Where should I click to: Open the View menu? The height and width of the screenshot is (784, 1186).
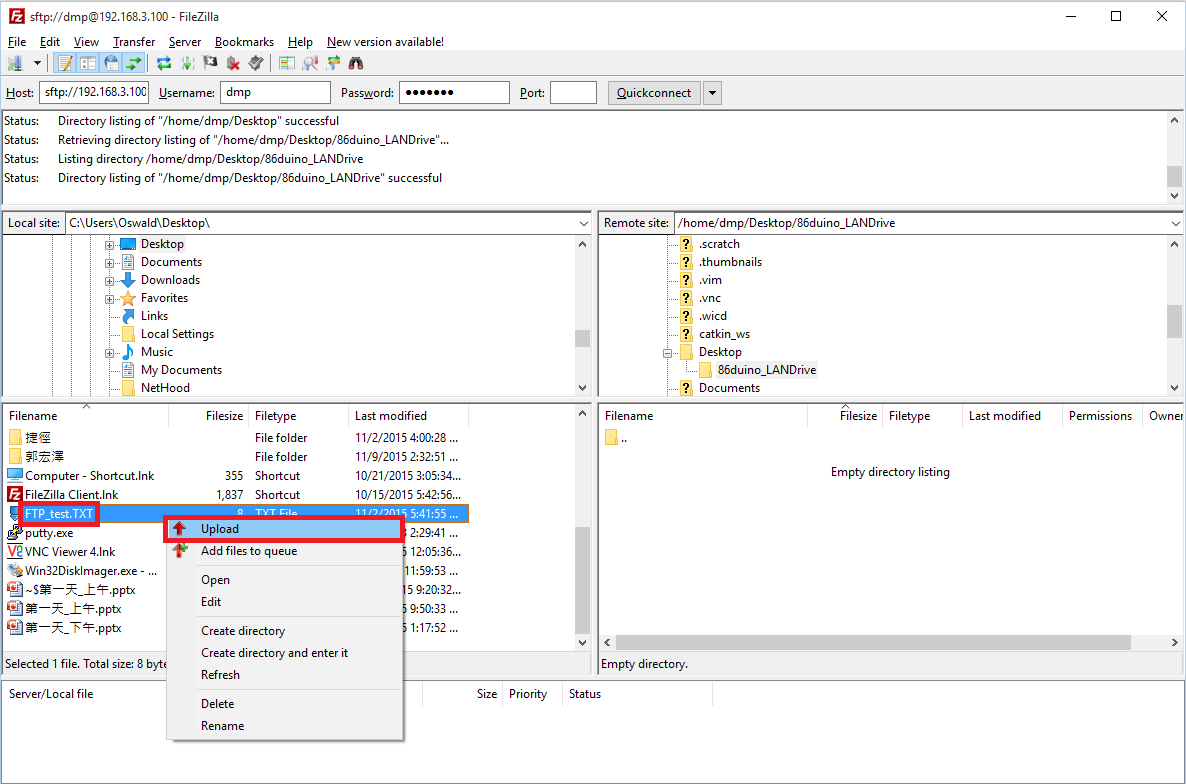(86, 42)
